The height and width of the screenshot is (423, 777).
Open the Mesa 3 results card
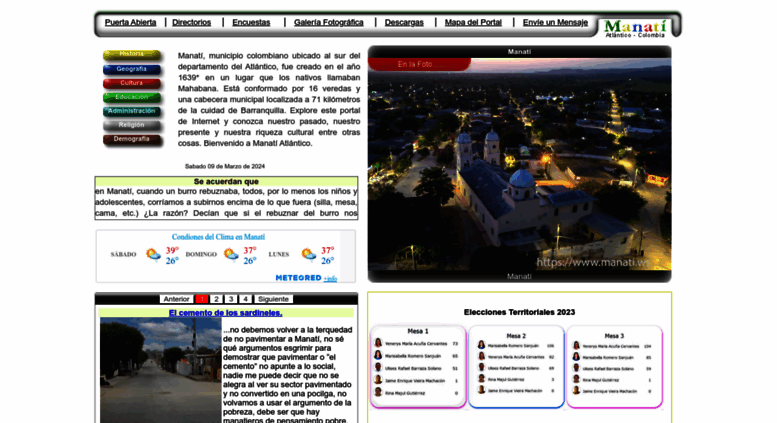coord(614,367)
